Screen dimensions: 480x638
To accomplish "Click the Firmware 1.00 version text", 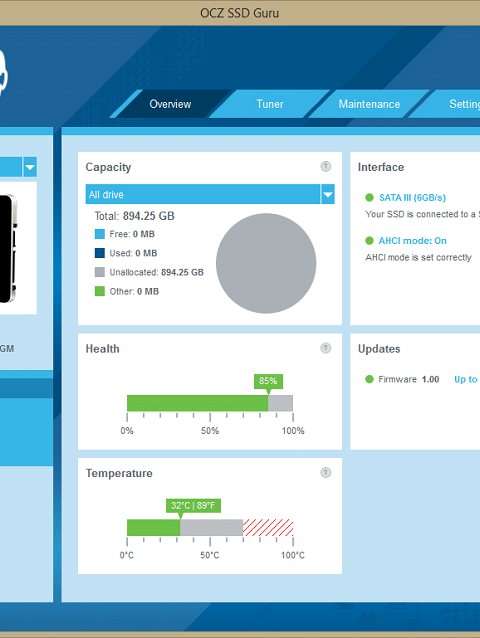I will coord(408,379).
